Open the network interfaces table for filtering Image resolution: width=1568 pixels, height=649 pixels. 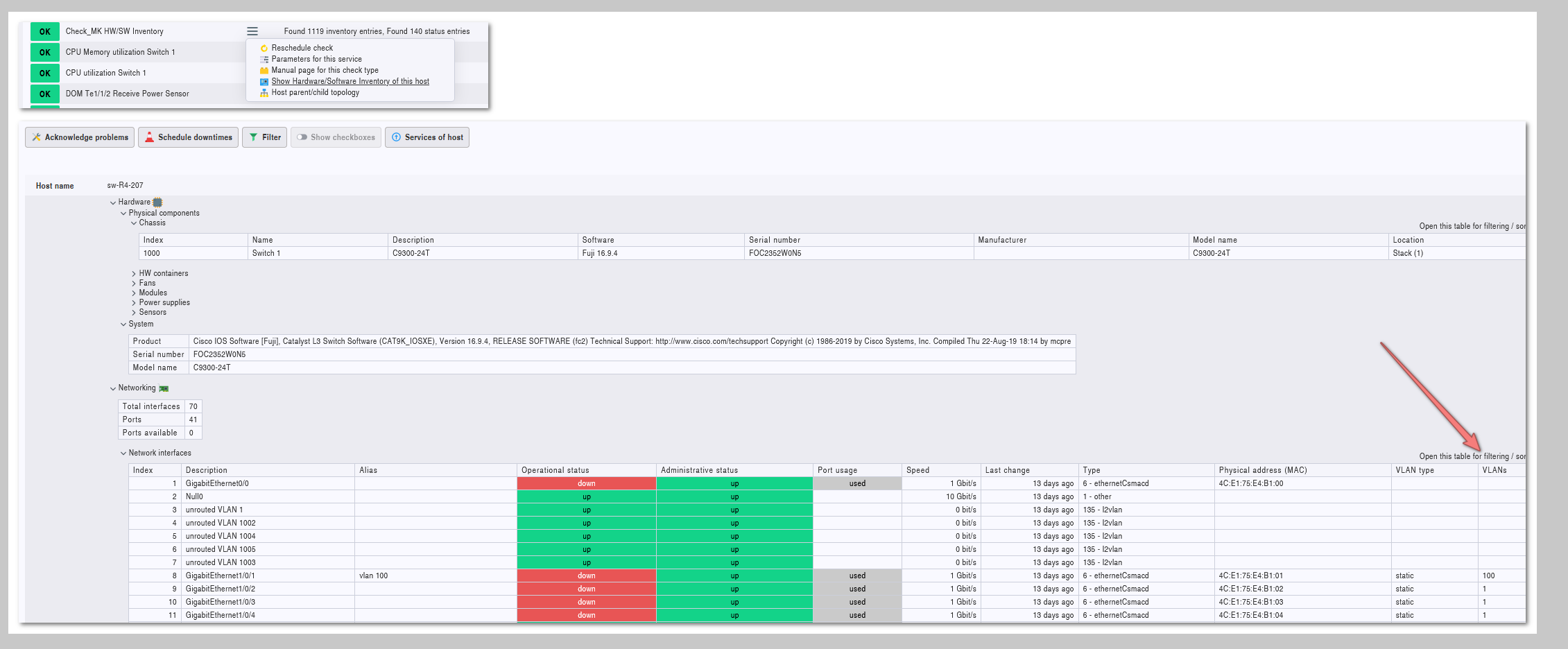pos(1472,456)
